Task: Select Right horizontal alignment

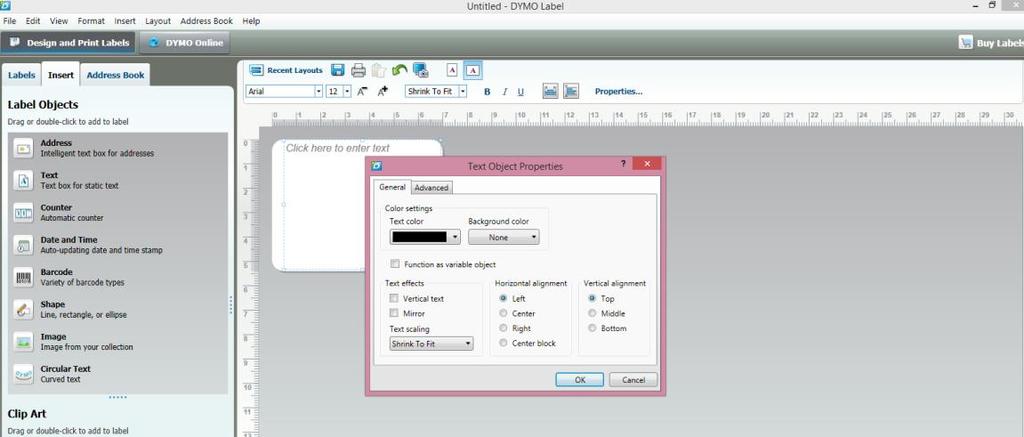Action: pos(503,328)
